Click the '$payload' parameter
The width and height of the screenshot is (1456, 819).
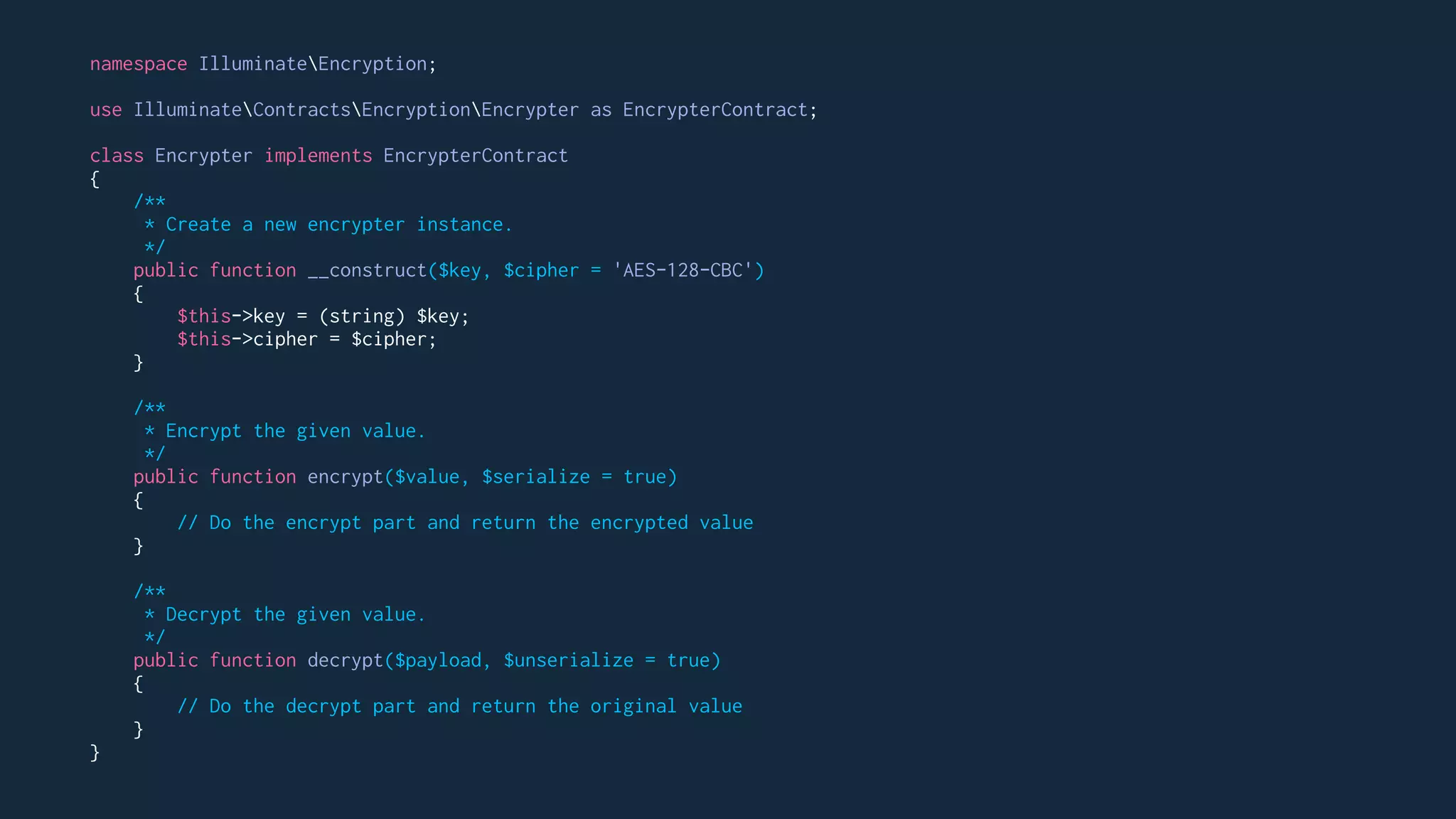coord(439,660)
